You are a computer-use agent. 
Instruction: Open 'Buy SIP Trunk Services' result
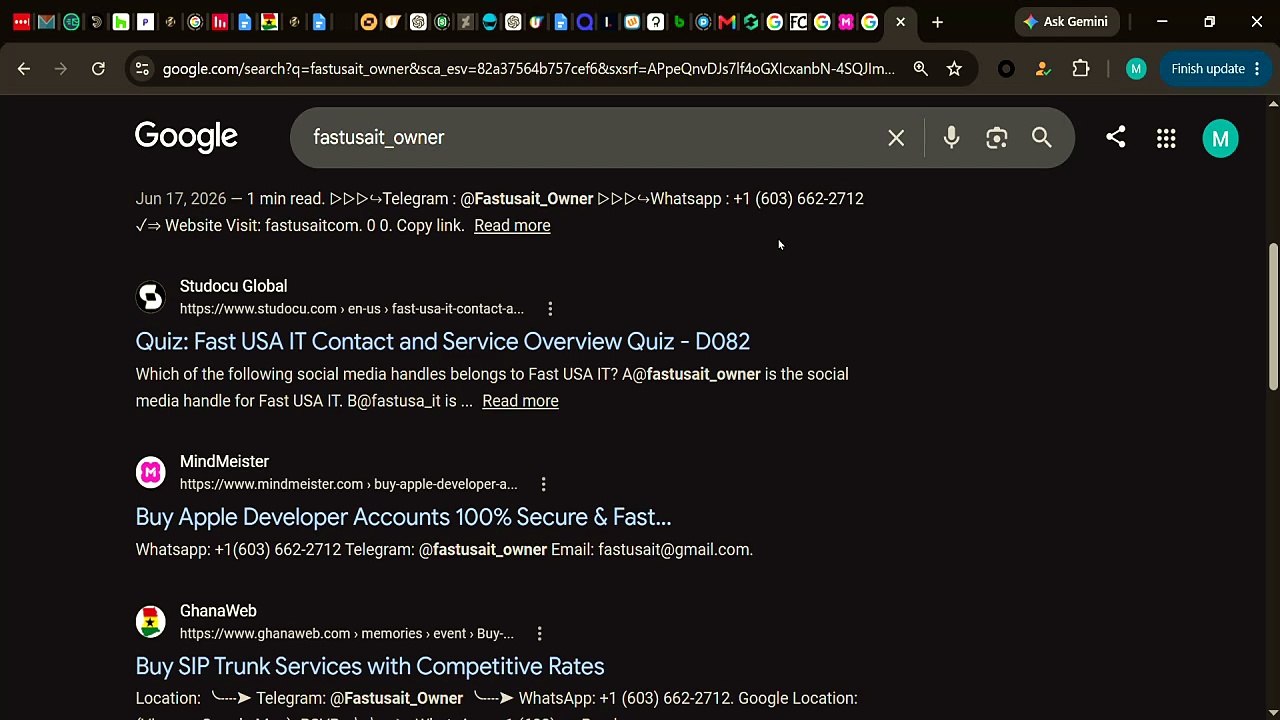(370, 667)
